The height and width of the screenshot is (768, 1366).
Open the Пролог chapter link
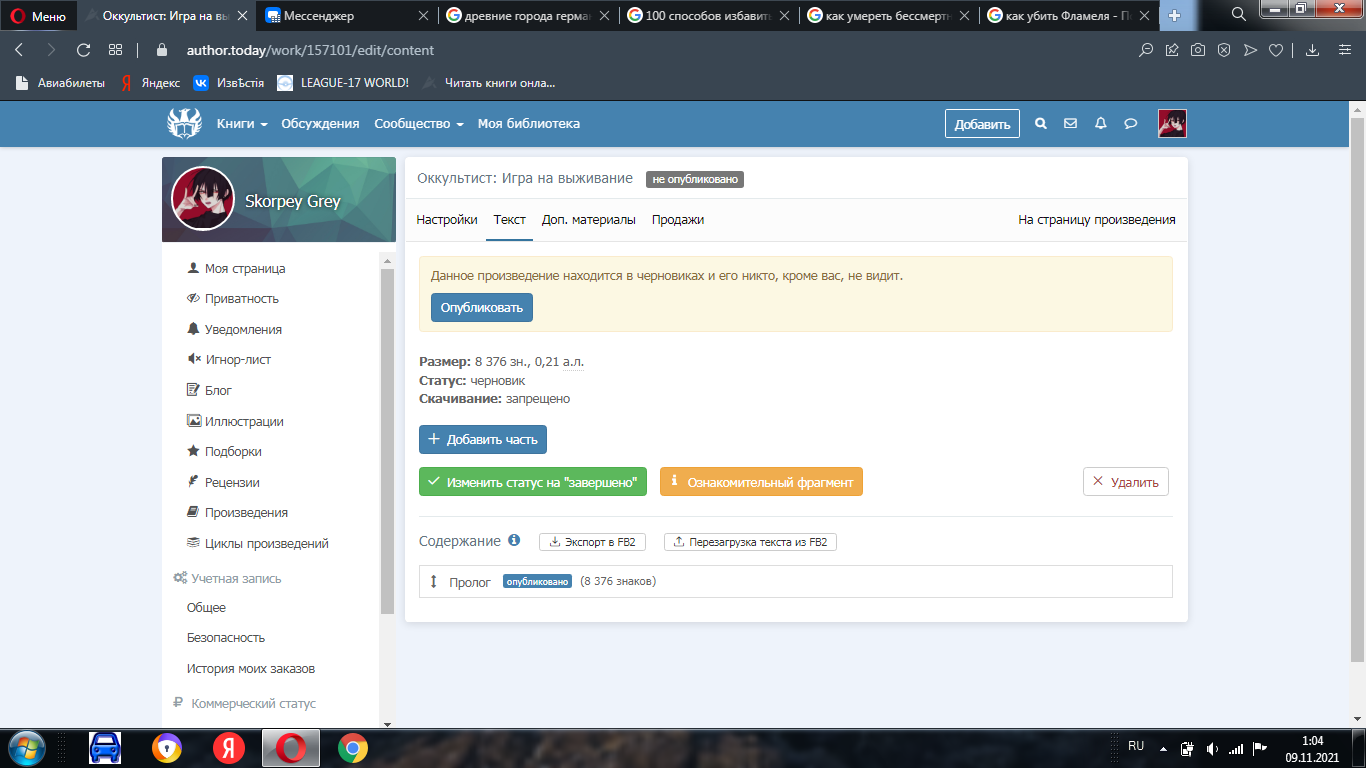click(470, 582)
